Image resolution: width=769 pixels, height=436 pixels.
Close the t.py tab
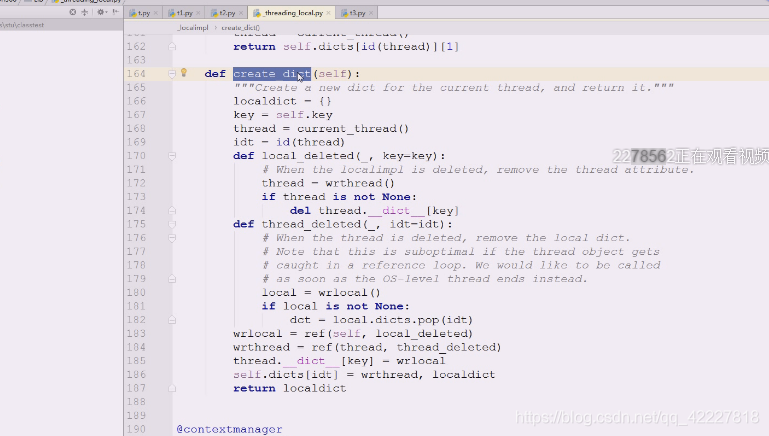click(x=155, y=13)
